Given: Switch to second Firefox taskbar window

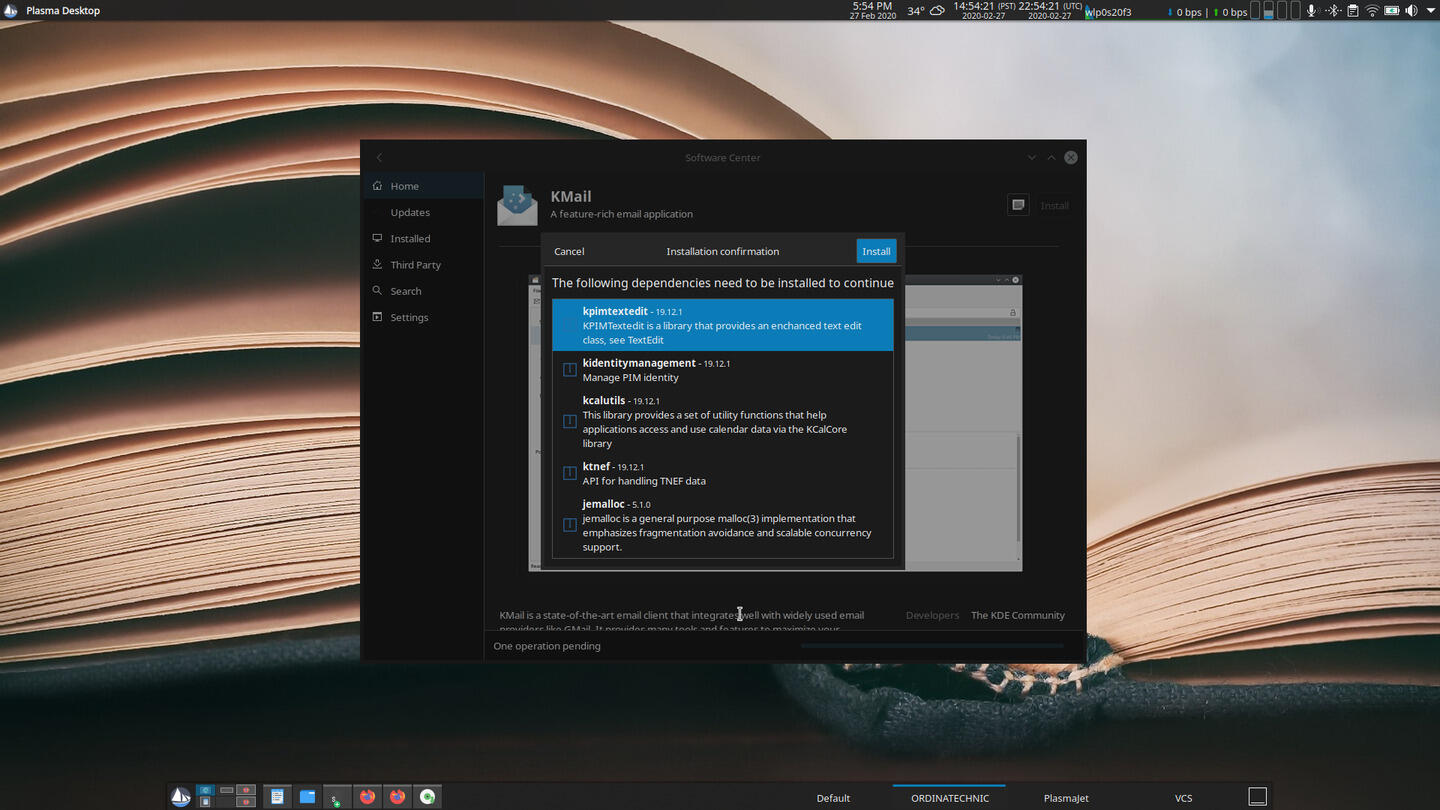Looking at the screenshot, I should pos(397,797).
